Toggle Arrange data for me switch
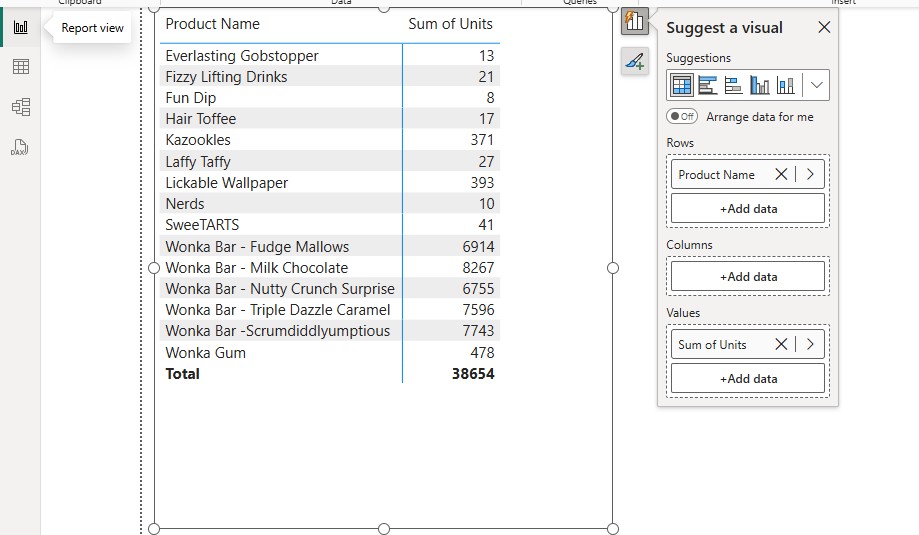Viewport: 919px width, 535px height. [682, 116]
